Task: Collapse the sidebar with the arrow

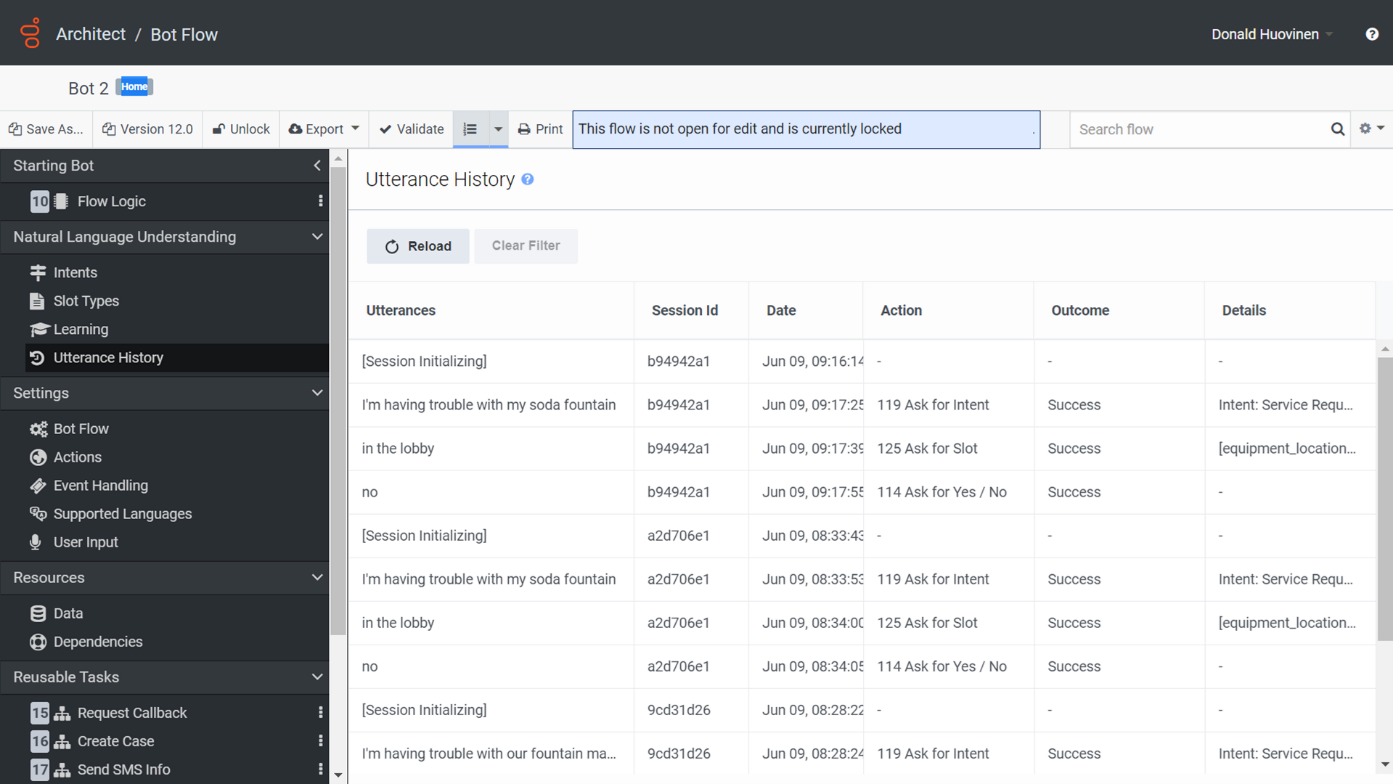Action: (317, 165)
